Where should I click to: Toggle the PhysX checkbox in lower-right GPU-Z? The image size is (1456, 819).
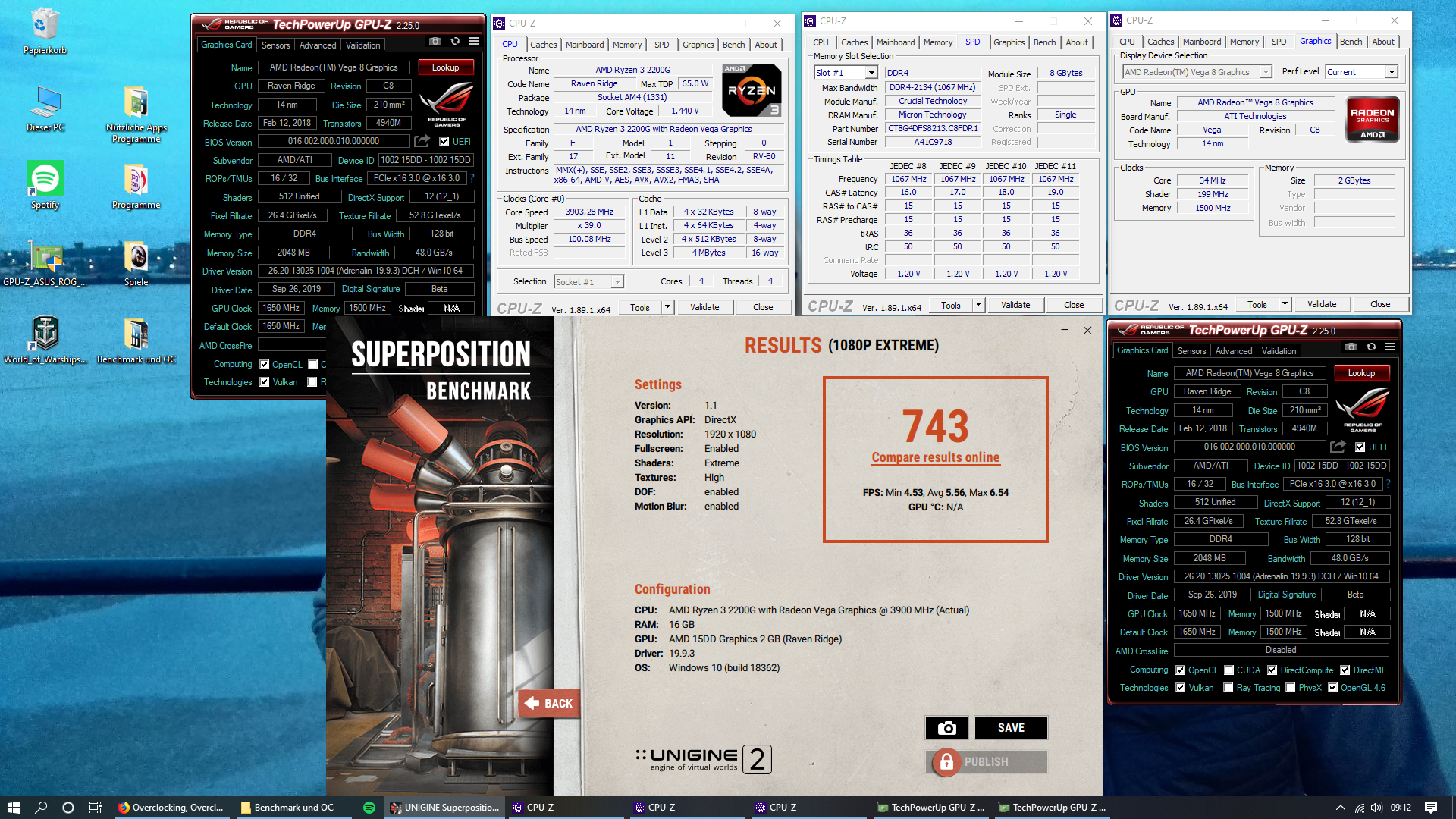coord(1291,688)
